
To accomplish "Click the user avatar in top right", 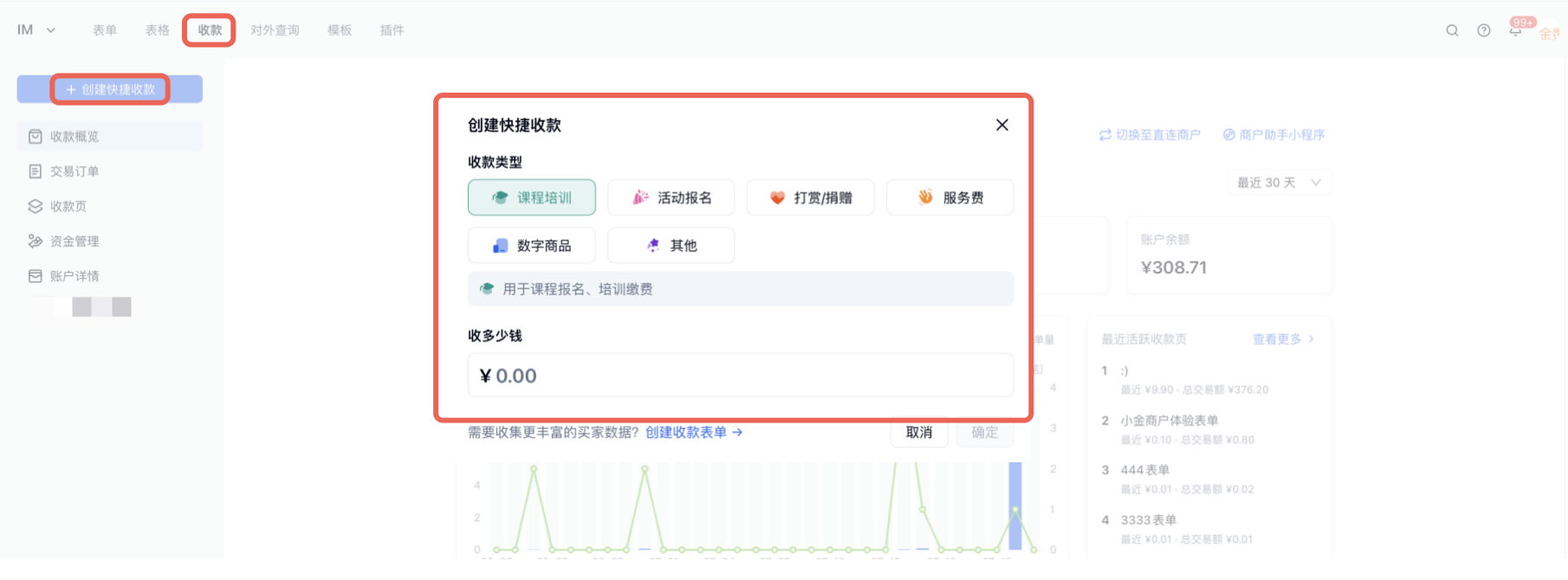I will point(1551,33).
